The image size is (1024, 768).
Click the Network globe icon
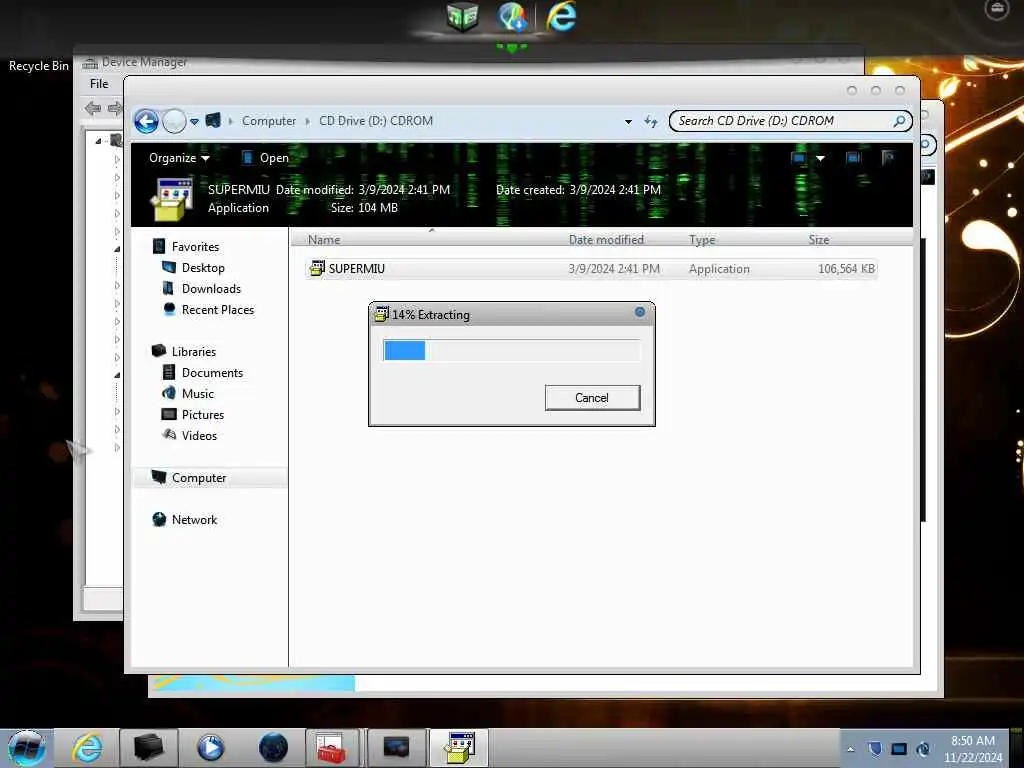(159, 519)
